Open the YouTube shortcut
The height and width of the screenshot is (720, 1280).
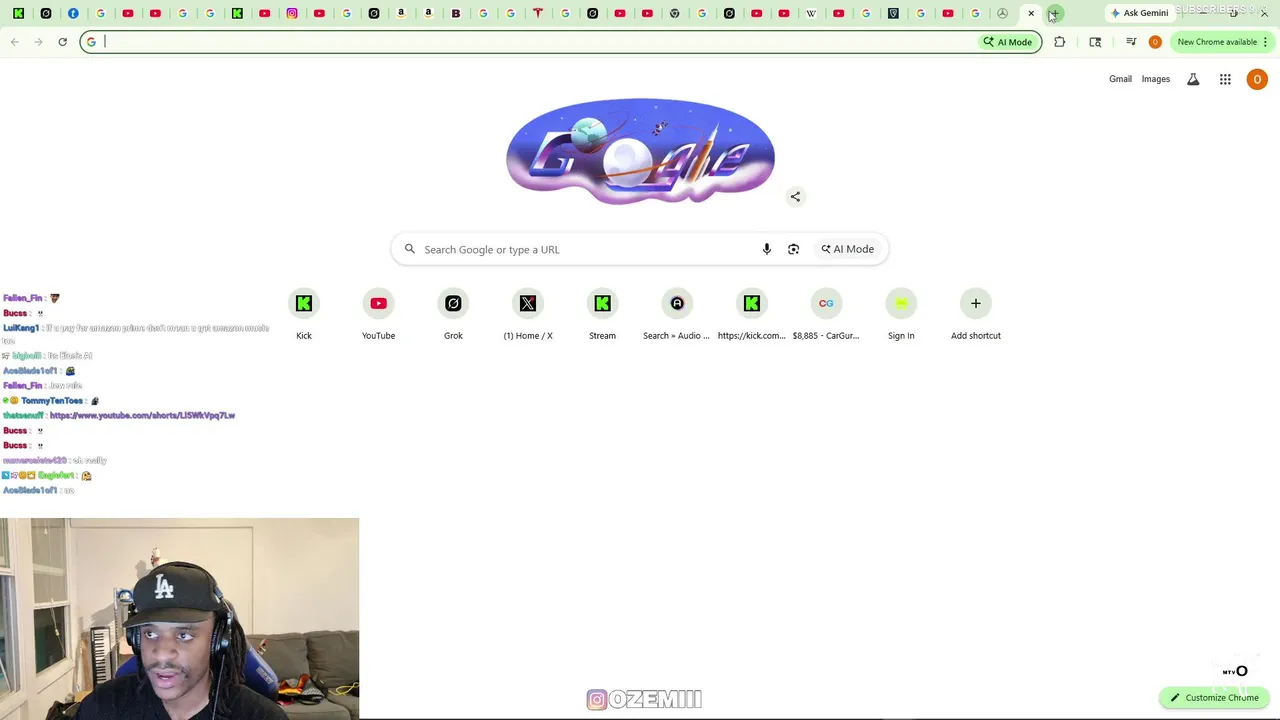tap(378, 314)
